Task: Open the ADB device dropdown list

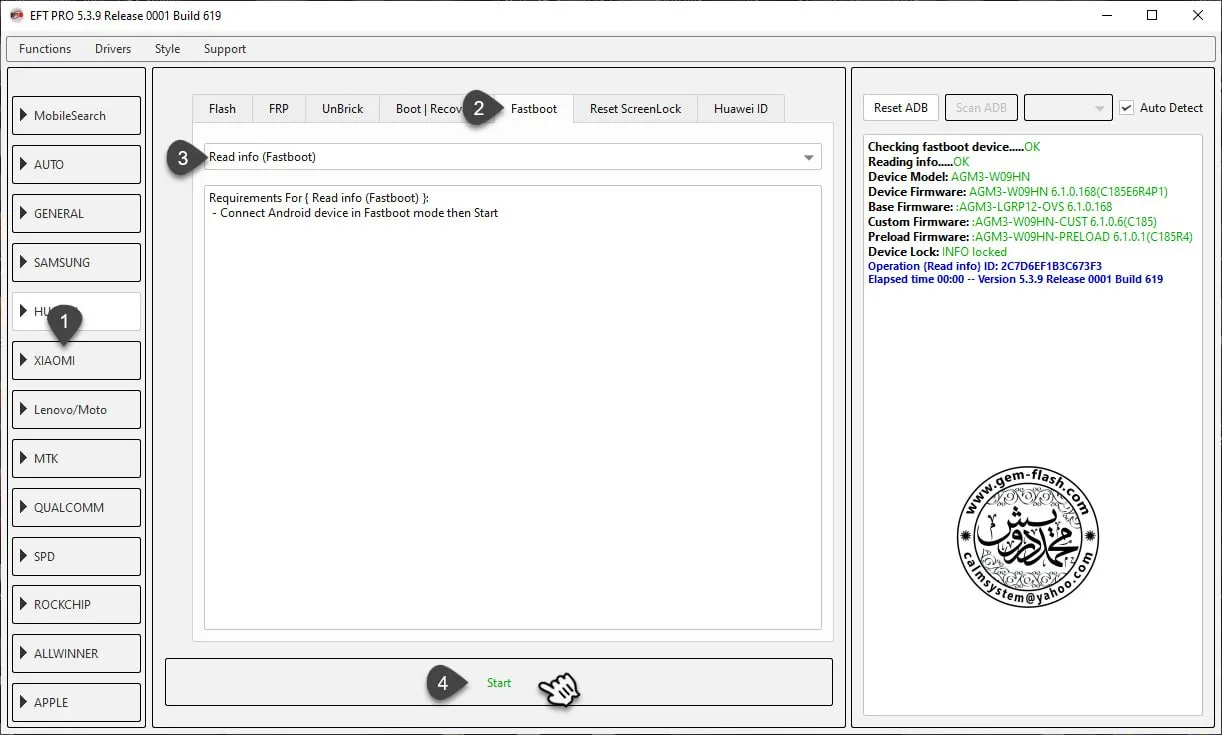Action: point(1068,108)
